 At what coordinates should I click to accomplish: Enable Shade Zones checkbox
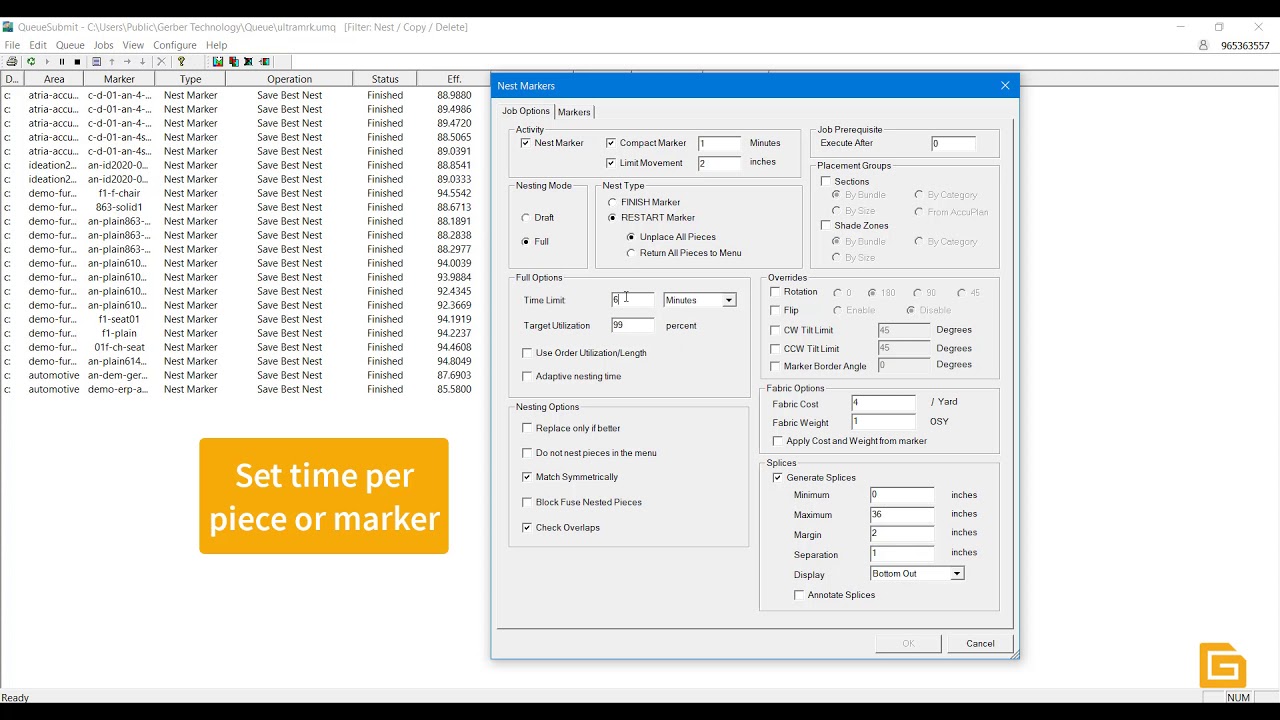coord(826,226)
